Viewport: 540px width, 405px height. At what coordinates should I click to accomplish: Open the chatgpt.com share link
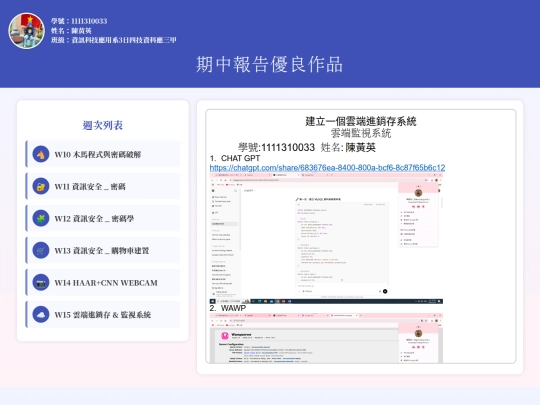click(x=327, y=168)
